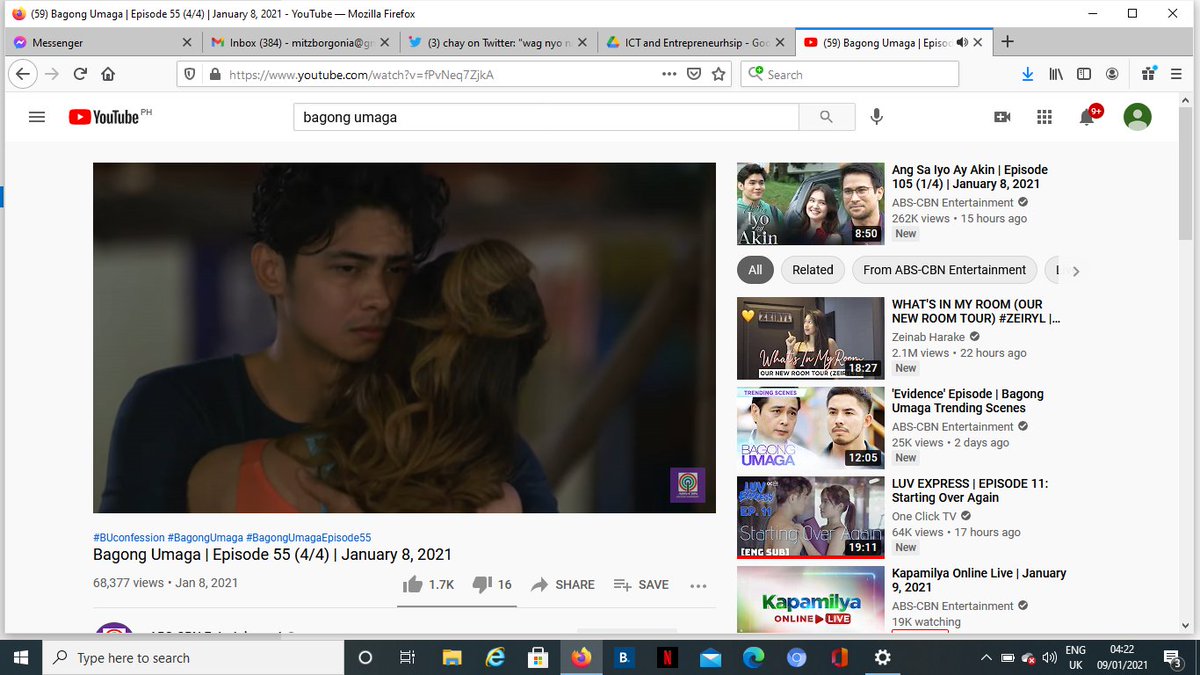The image size is (1200, 675).
Task: Select the Related filter chip
Action: (813, 270)
